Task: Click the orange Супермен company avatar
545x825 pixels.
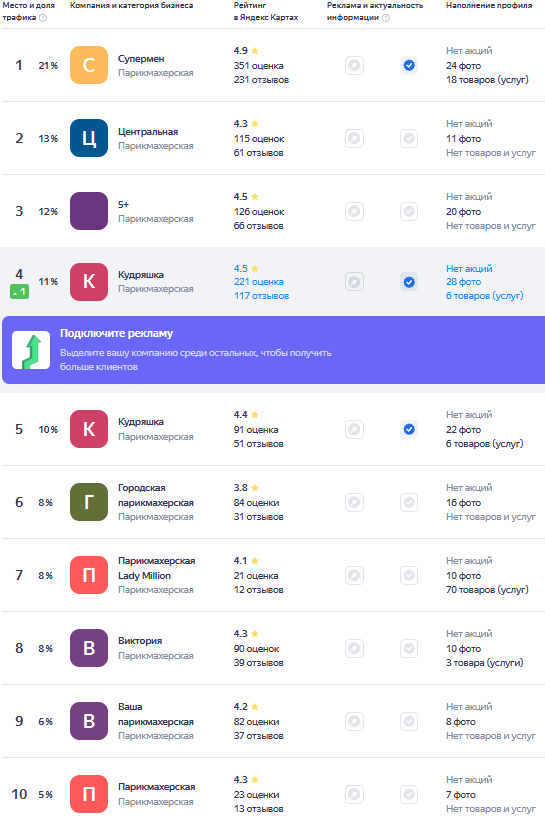Action: (89, 65)
